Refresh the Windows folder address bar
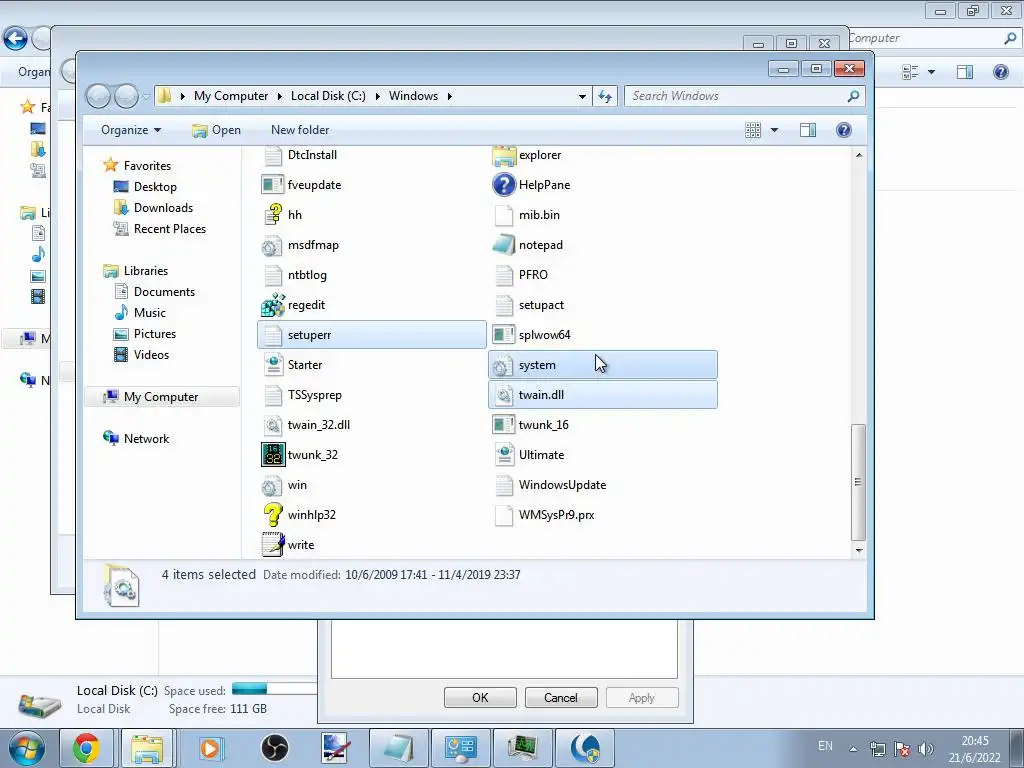Viewport: 1024px width, 768px height. tap(605, 96)
